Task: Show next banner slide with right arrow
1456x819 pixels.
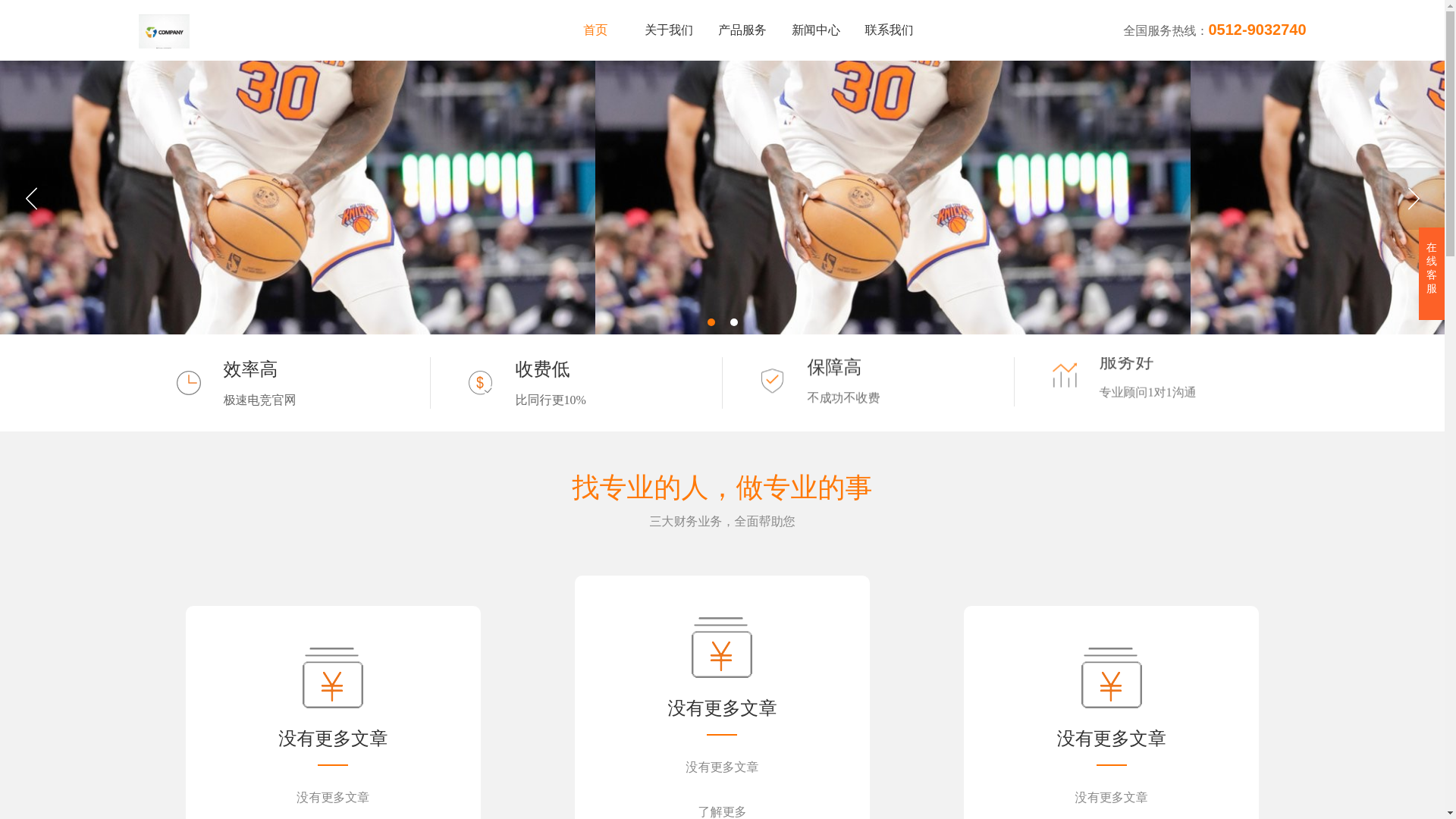Action: pyautogui.click(x=1413, y=199)
